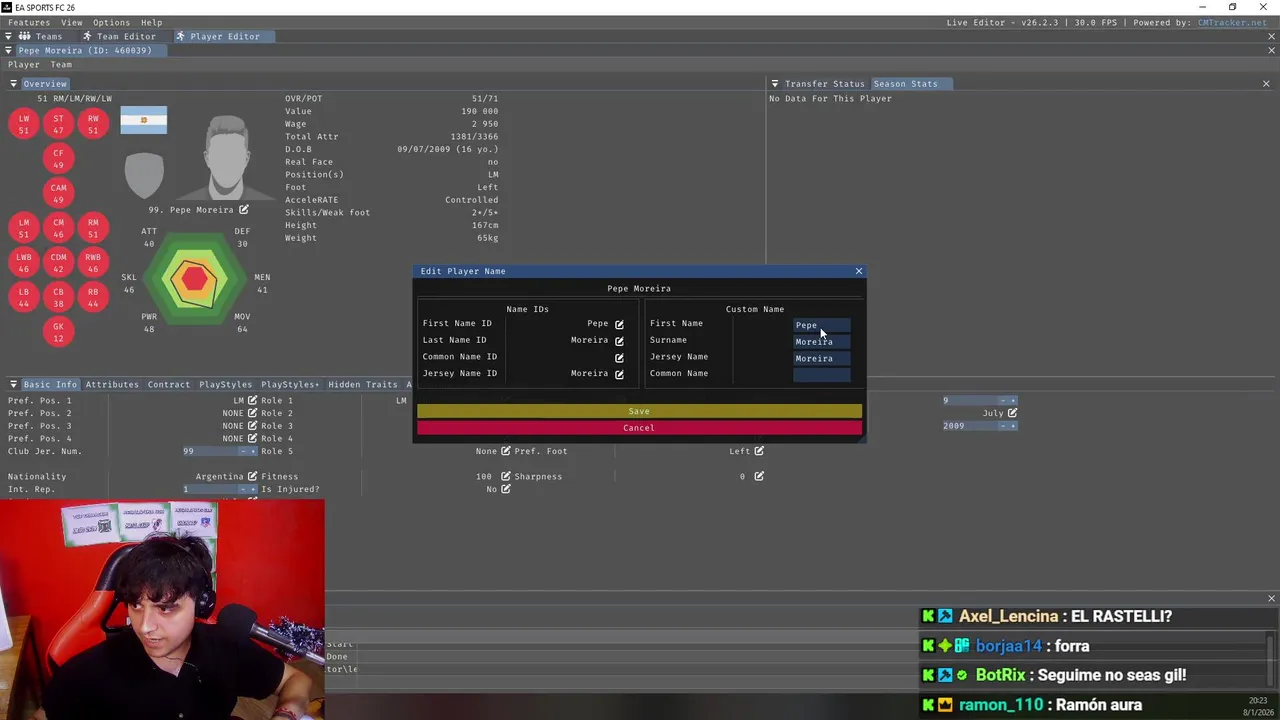The width and height of the screenshot is (1280, 720).
Task: Click the Club Jer. Num. 99 field
Action: pyautogui.click(x=210, y=452)
